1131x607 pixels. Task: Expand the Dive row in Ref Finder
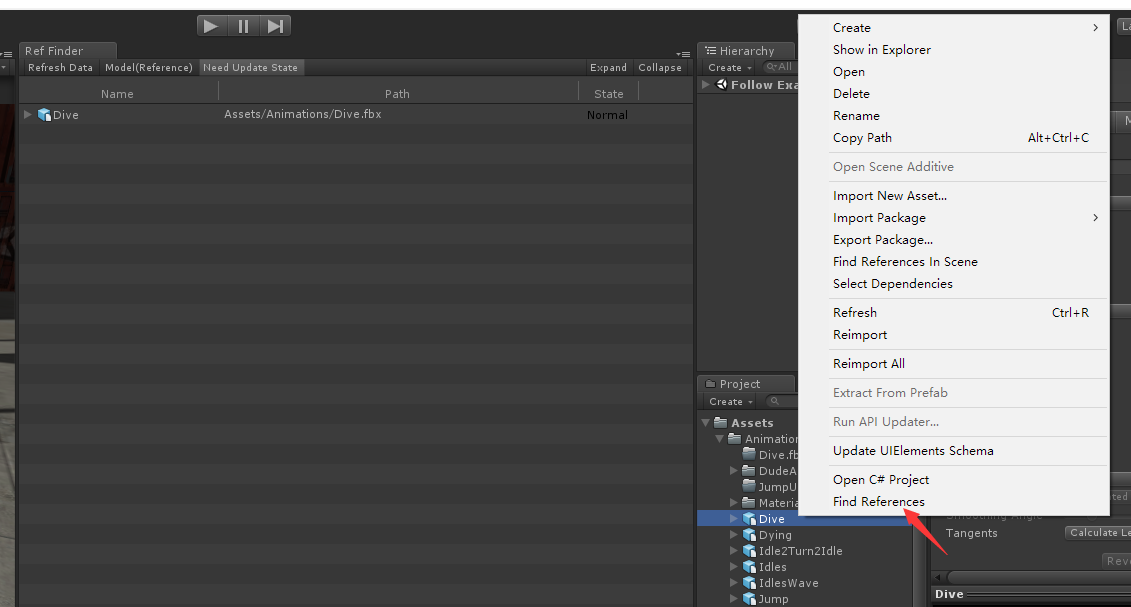click(x=27, y=114)
